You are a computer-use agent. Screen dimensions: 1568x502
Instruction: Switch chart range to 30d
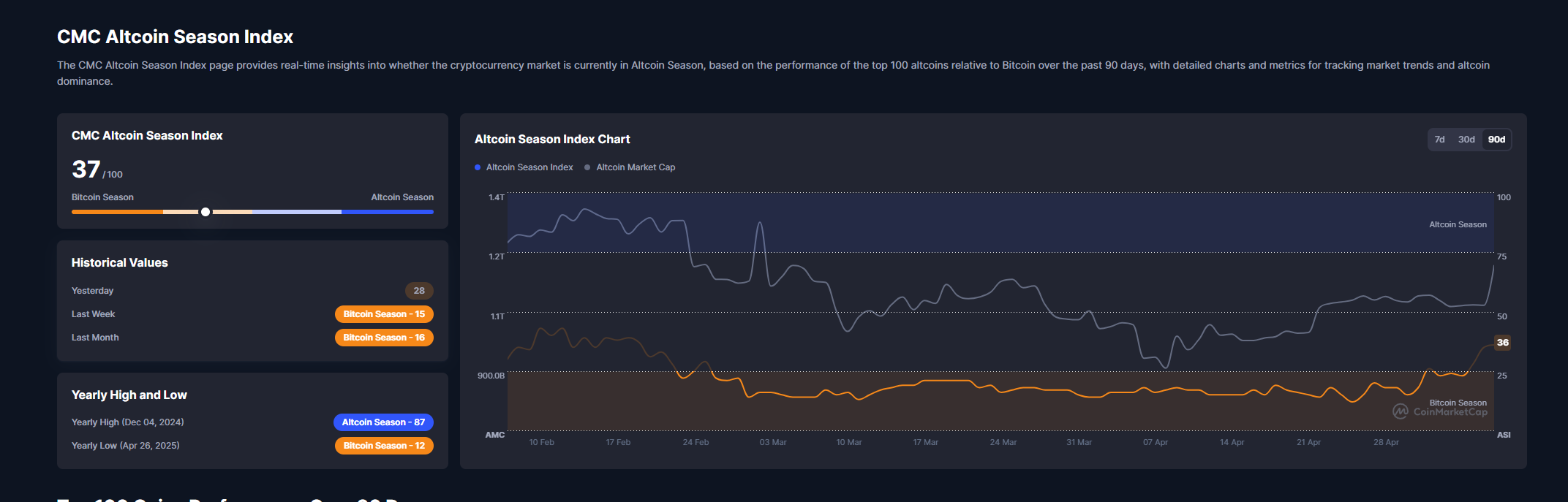tap(1466, 140)
